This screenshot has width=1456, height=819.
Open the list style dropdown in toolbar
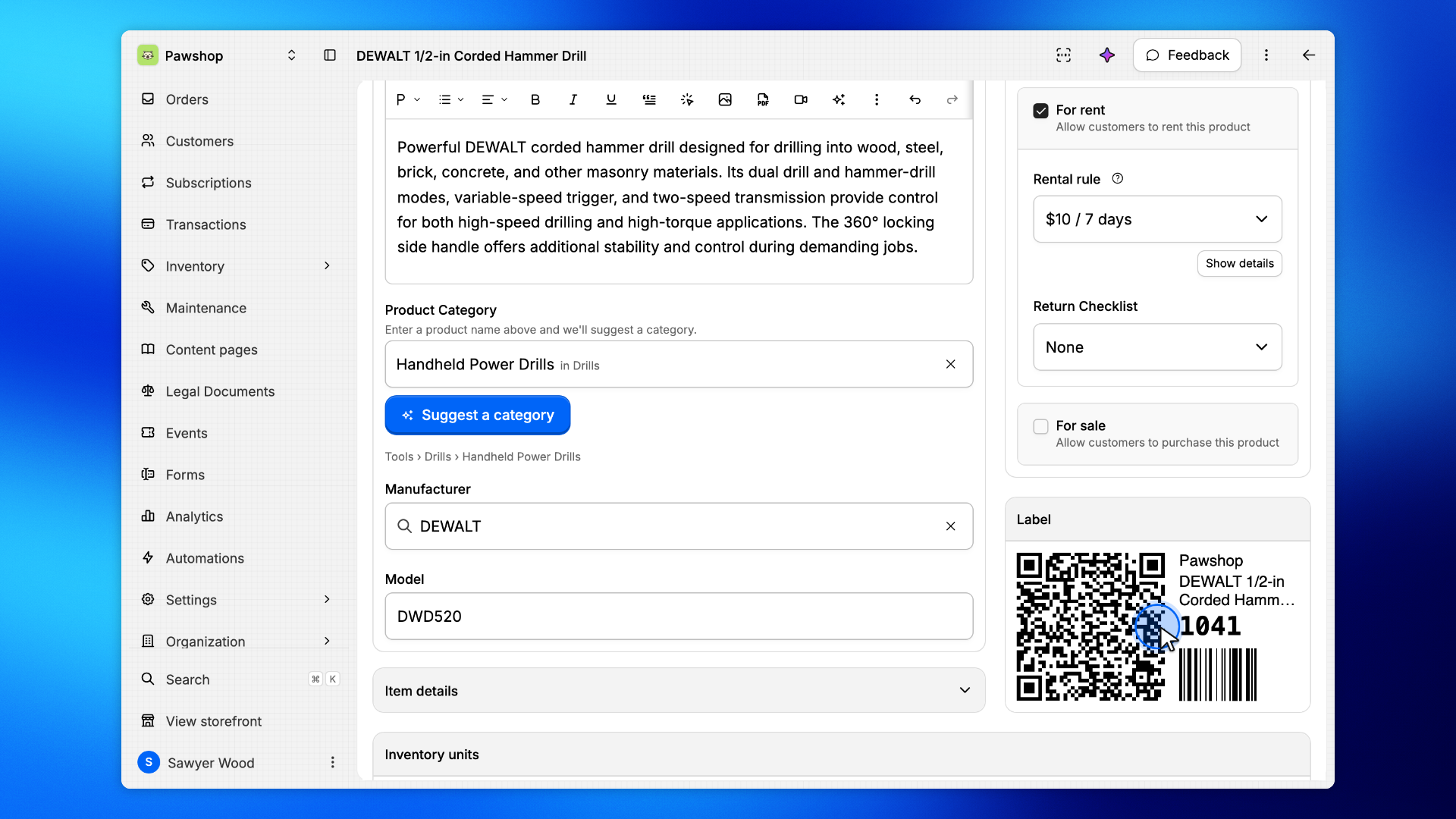point(451,99)
